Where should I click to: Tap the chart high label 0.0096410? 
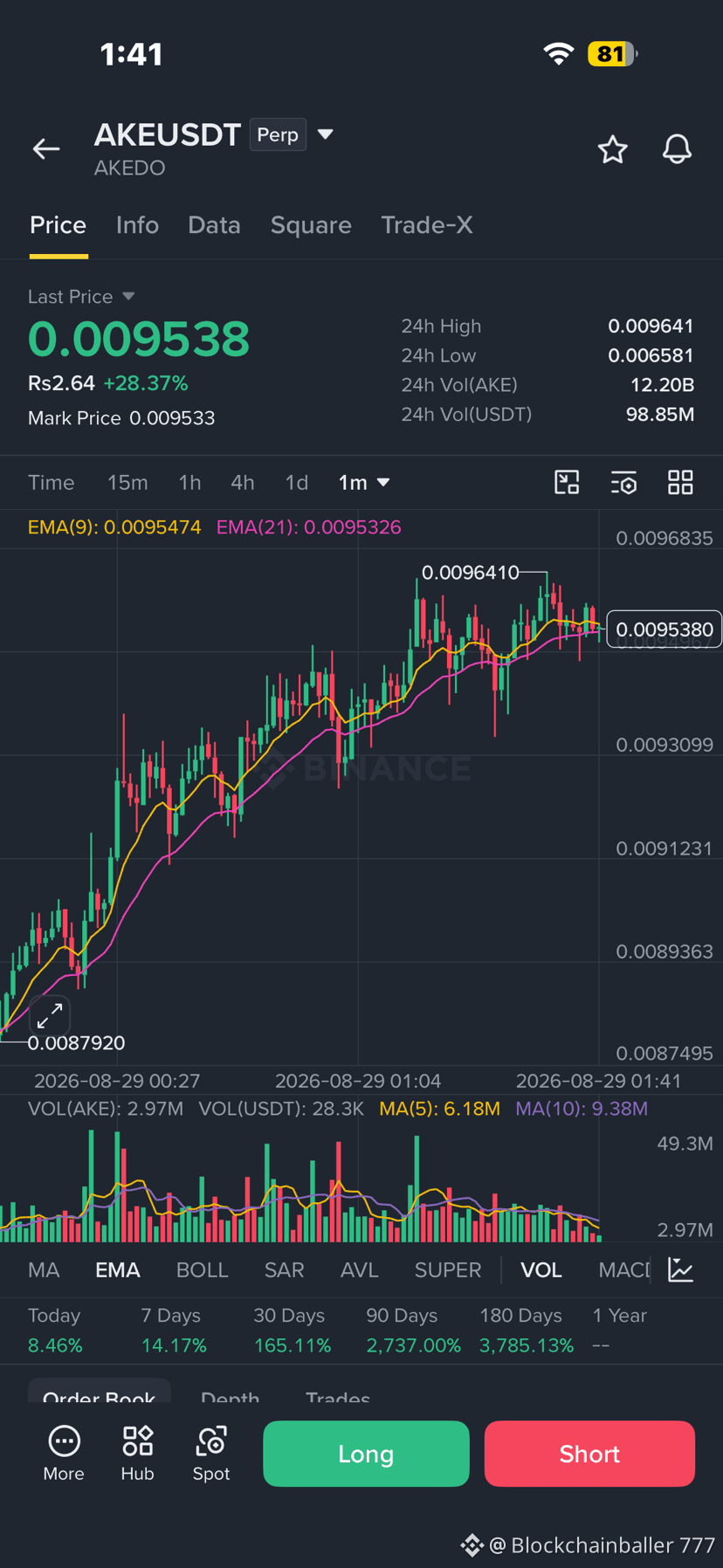coord(471,573)
